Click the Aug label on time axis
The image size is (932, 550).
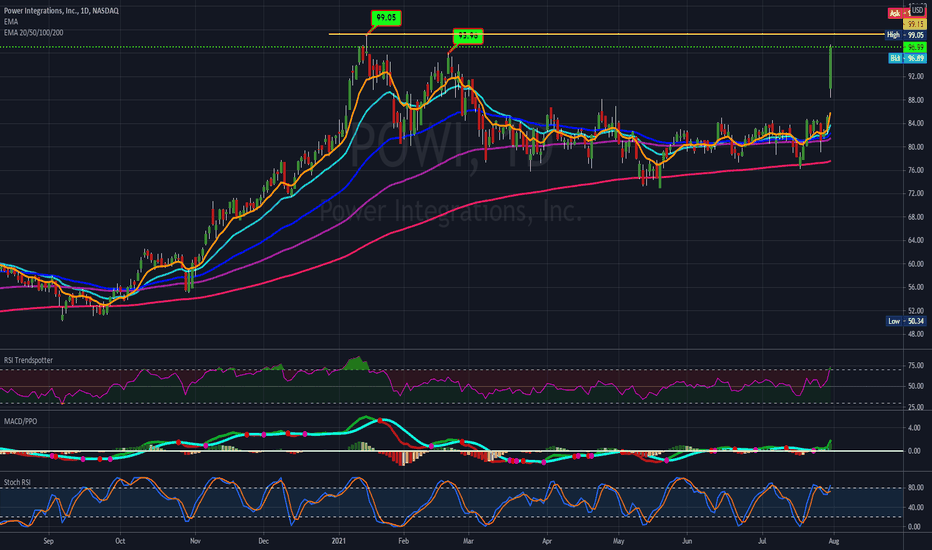833,542
